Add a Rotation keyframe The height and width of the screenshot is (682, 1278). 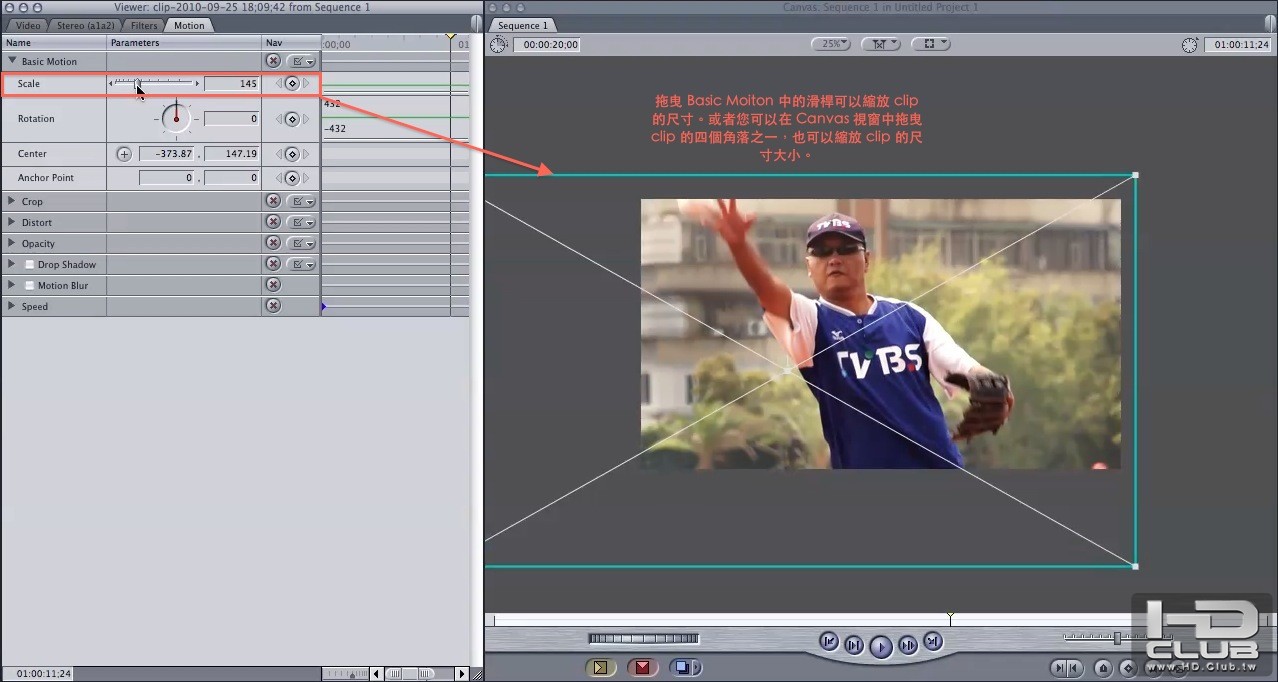click(x=292, y=119)
